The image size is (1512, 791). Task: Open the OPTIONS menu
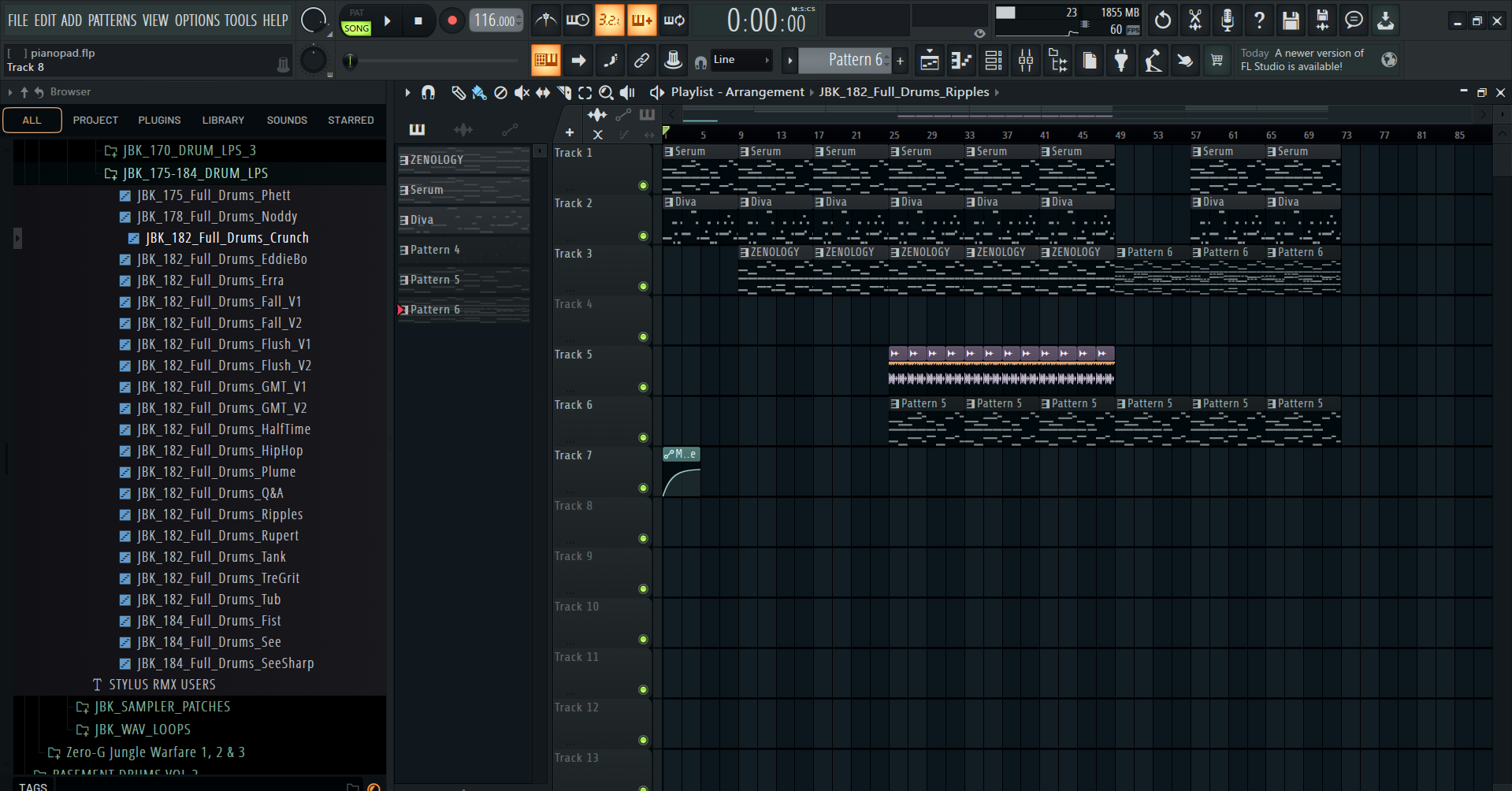pos(197,20)
